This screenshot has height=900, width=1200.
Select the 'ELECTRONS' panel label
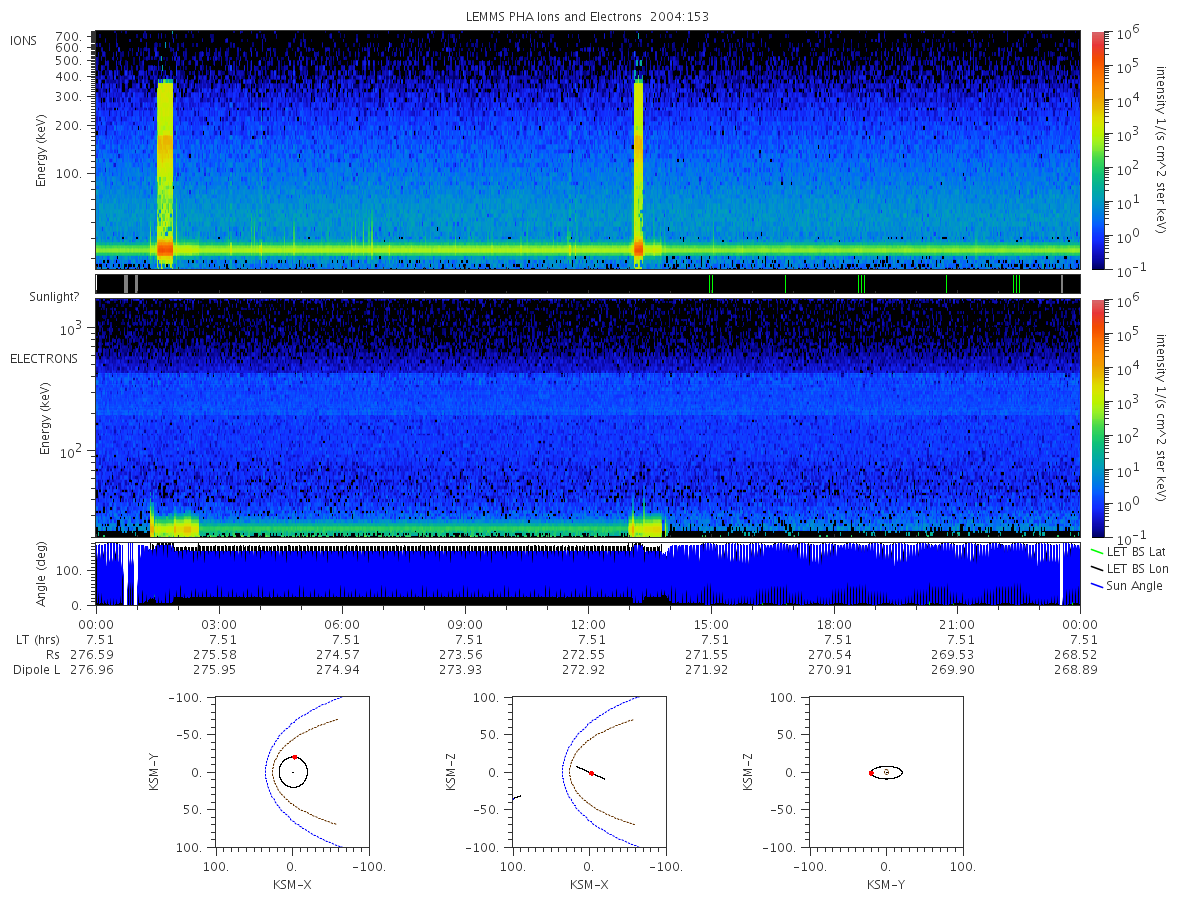[x=44, y=358]
